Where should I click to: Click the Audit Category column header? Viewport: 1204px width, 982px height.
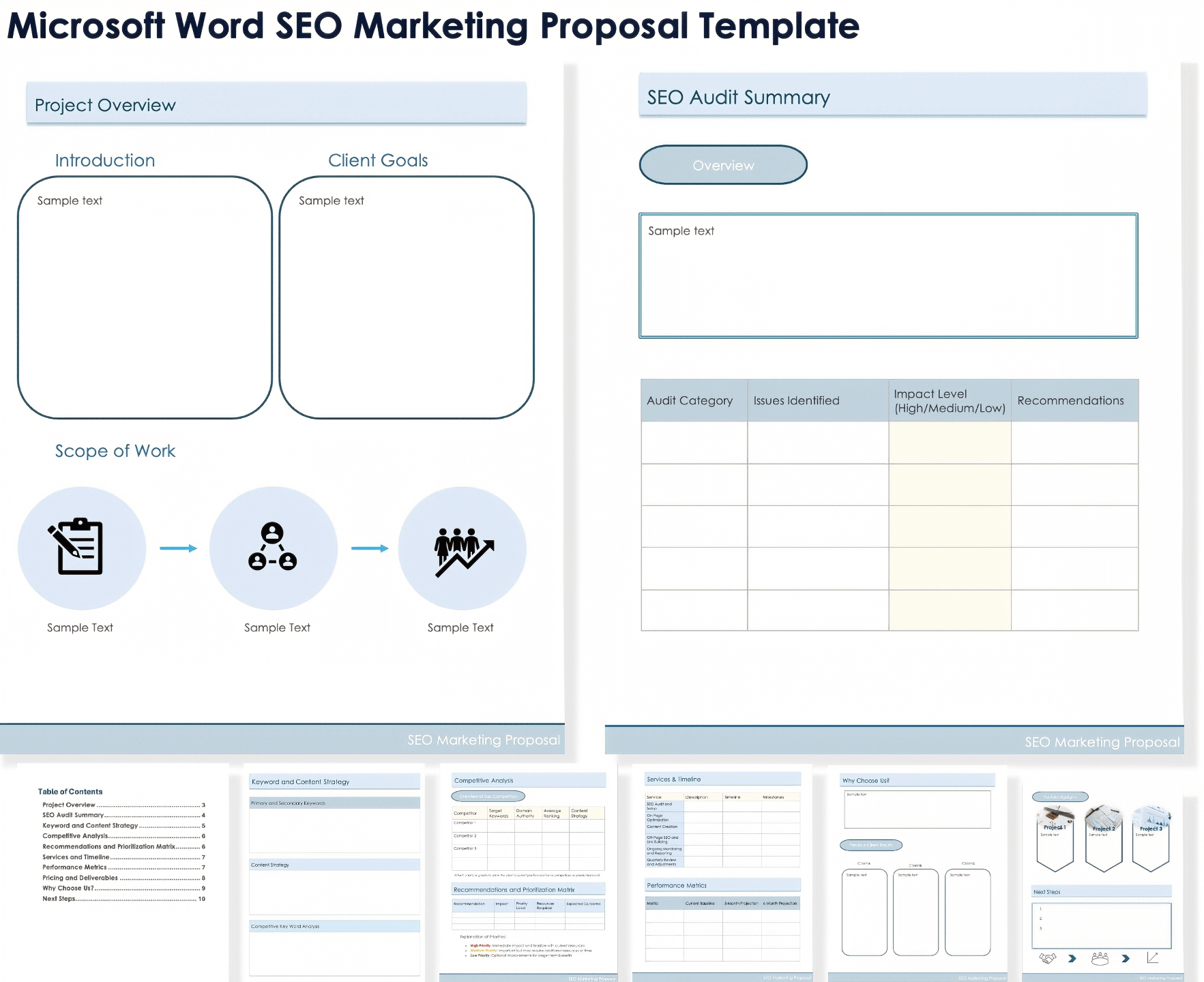(694, 400)
